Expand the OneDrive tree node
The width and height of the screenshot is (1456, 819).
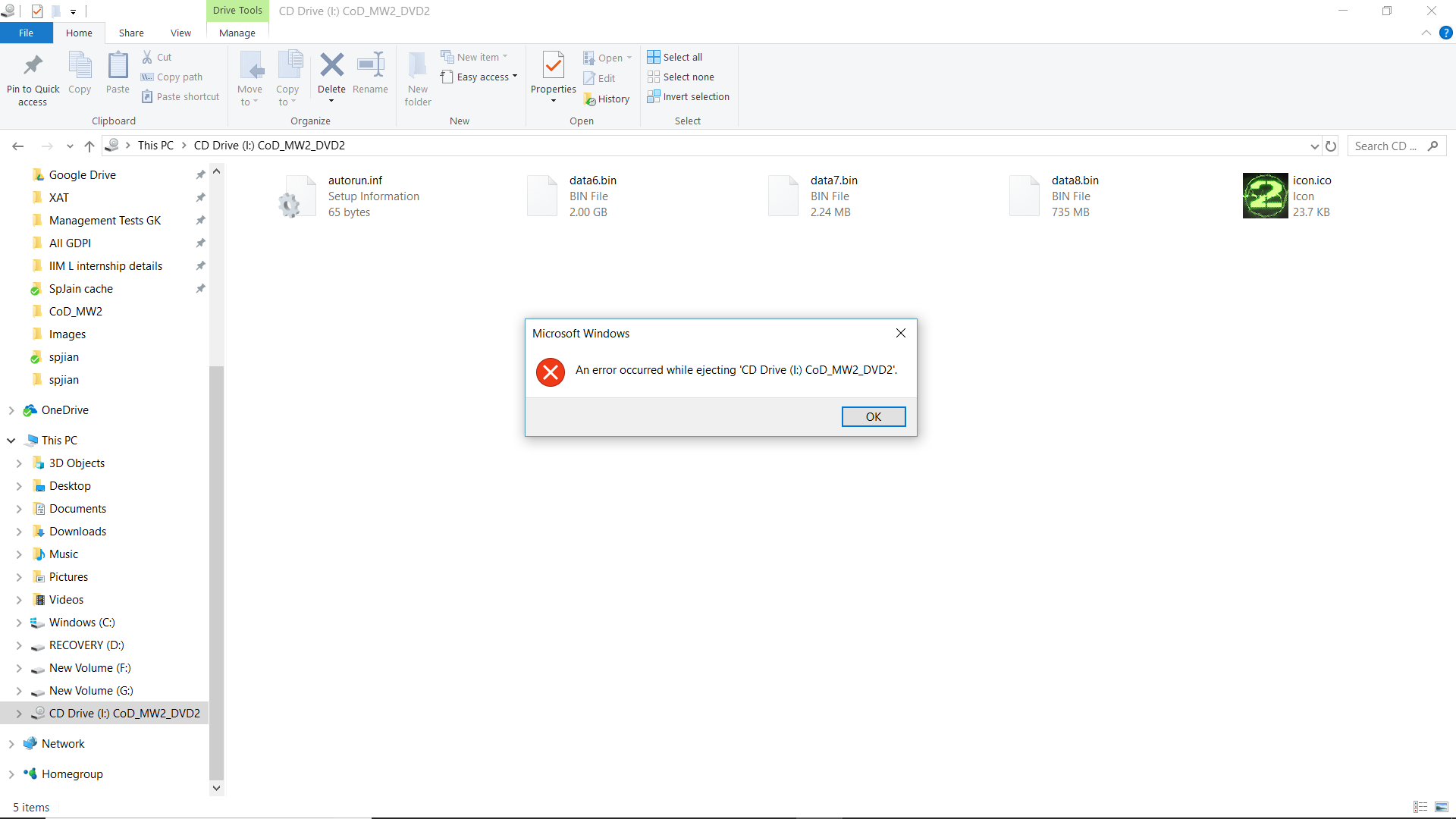click(x=11, y=410)
